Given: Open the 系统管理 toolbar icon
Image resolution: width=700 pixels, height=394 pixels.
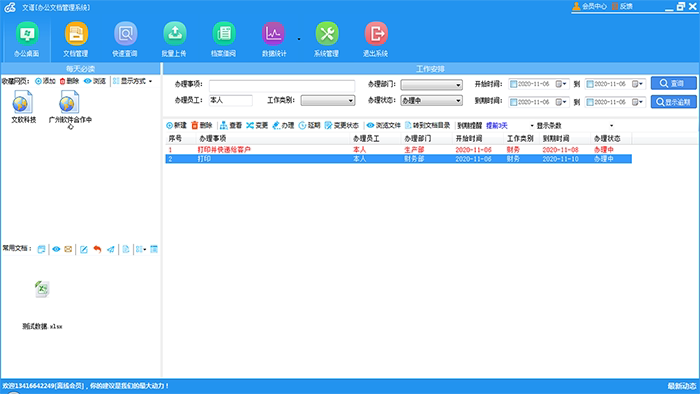Looking at the screenshot, I should (326, 39).
